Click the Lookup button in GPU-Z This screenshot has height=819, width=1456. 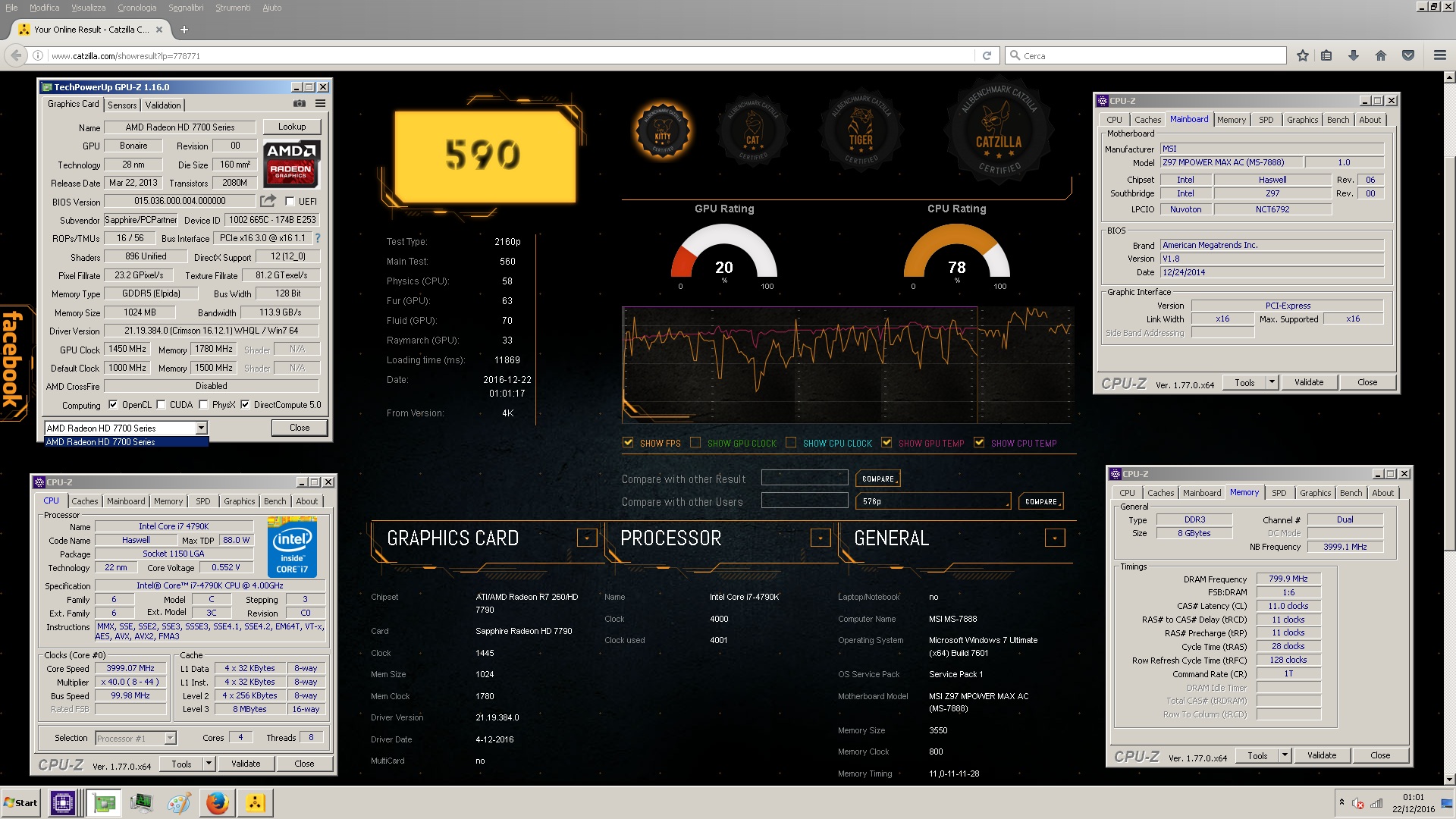pos(292,127)
